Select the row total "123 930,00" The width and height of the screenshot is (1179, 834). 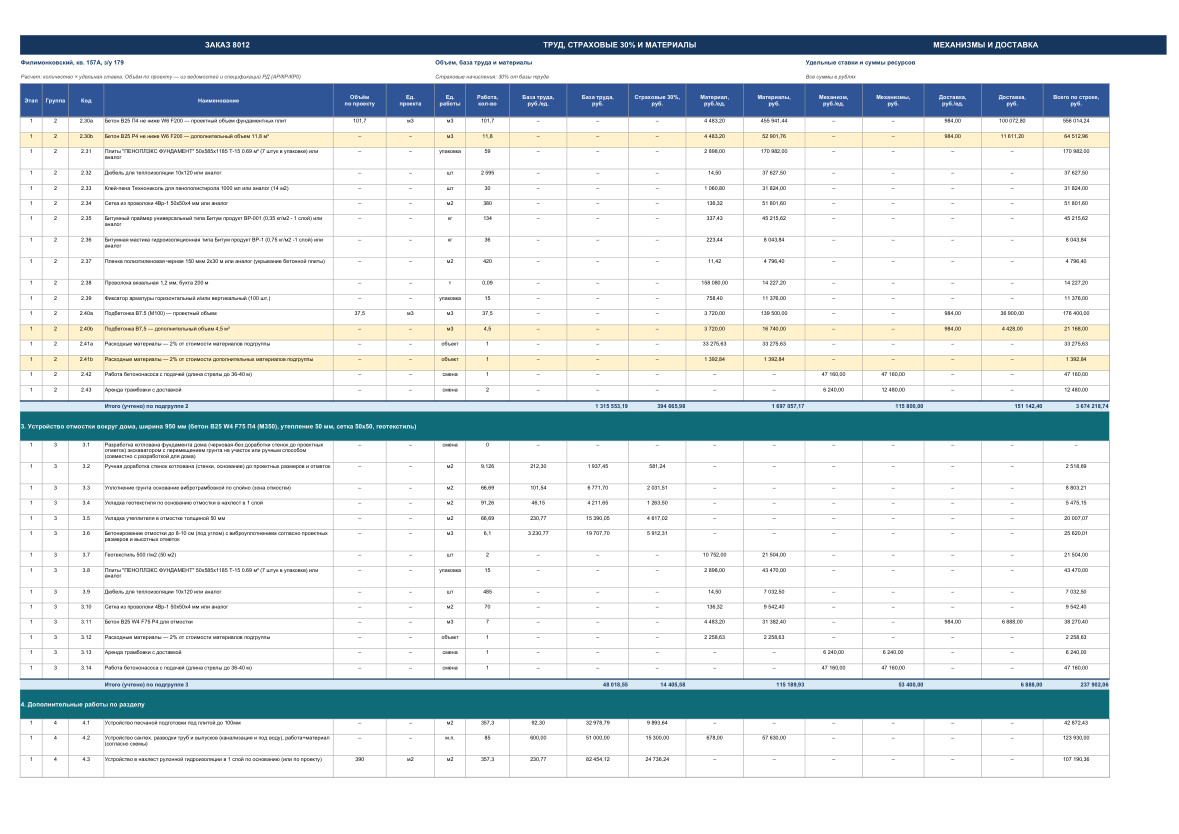tap(1076, 738)
